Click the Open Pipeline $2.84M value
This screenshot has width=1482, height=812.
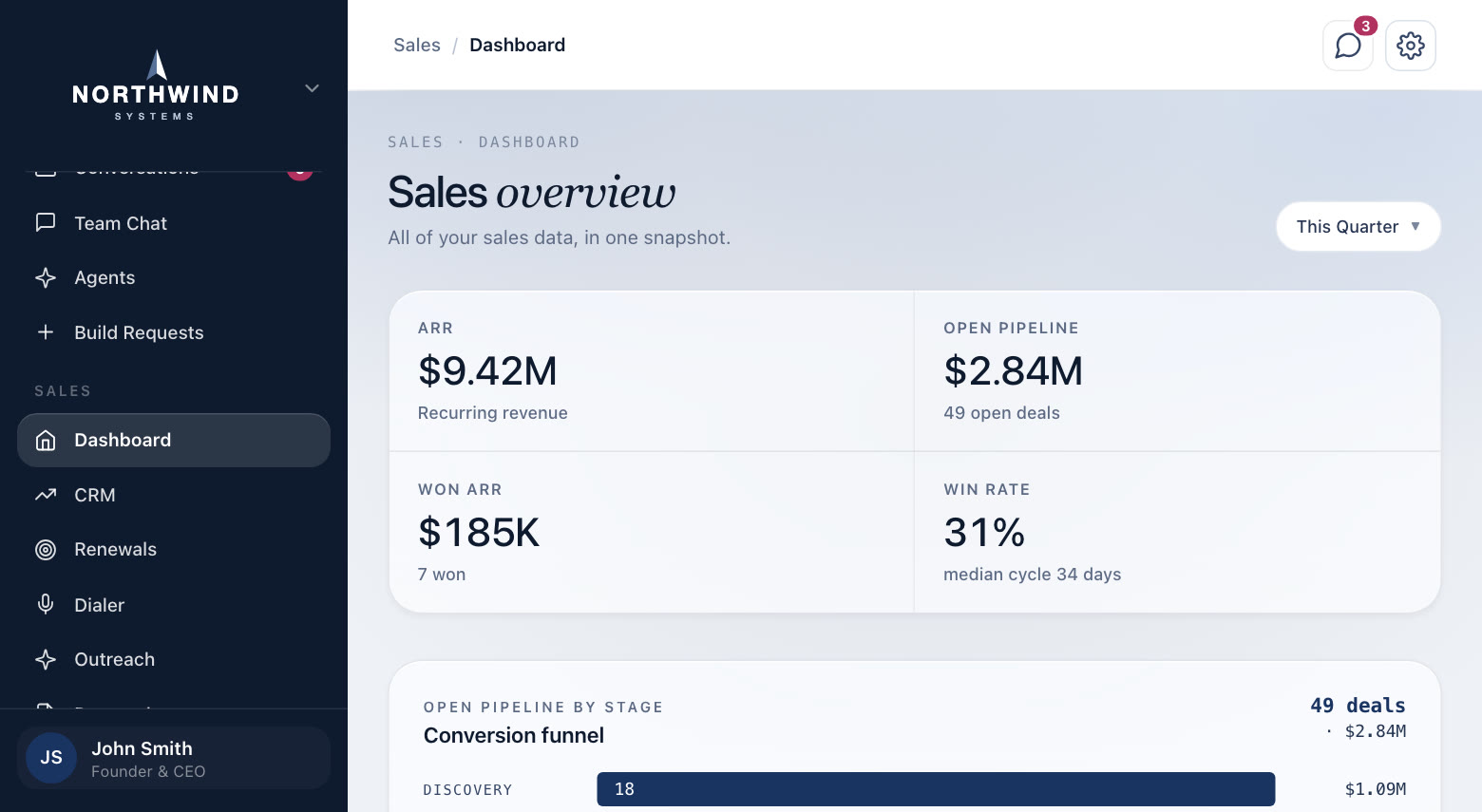click(1013, 371)
